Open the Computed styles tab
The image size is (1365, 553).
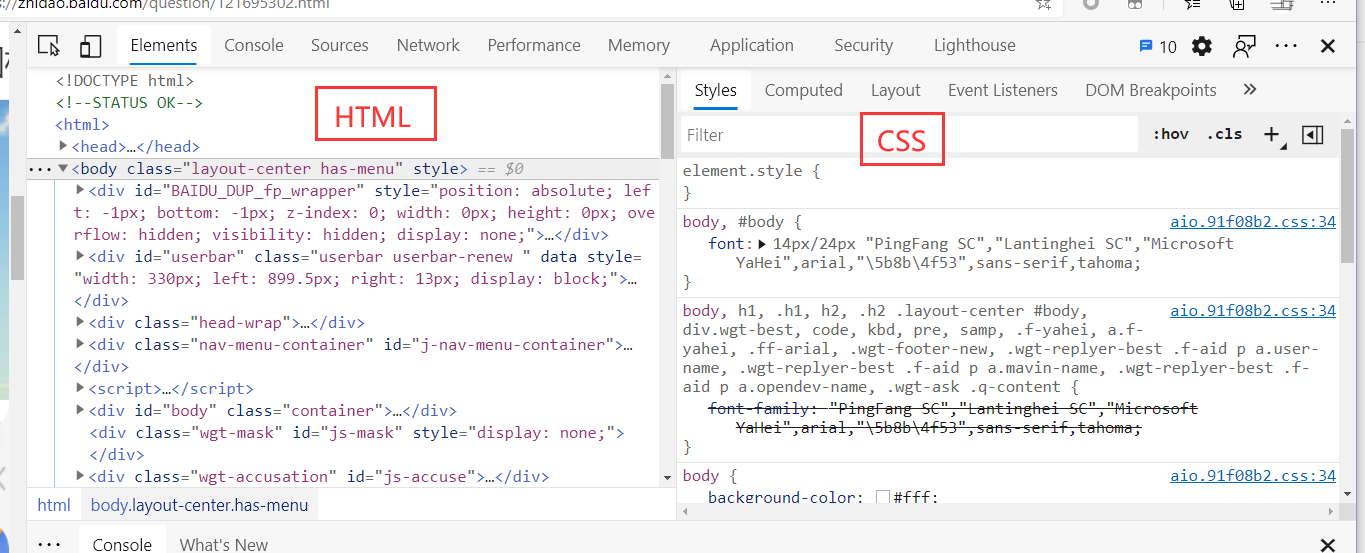tap(803, 90)
